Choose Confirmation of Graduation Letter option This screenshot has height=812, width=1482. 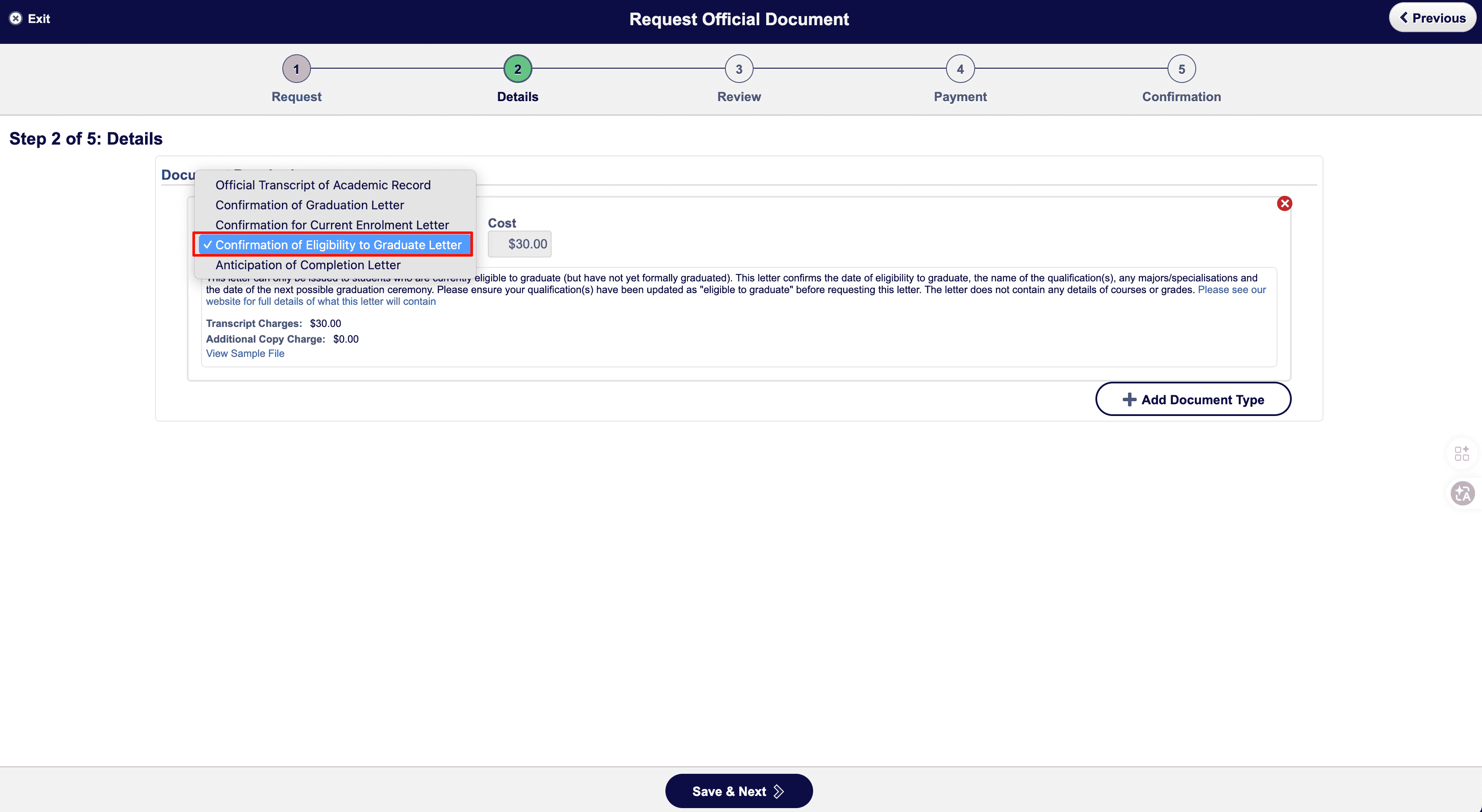click(310, 205)
